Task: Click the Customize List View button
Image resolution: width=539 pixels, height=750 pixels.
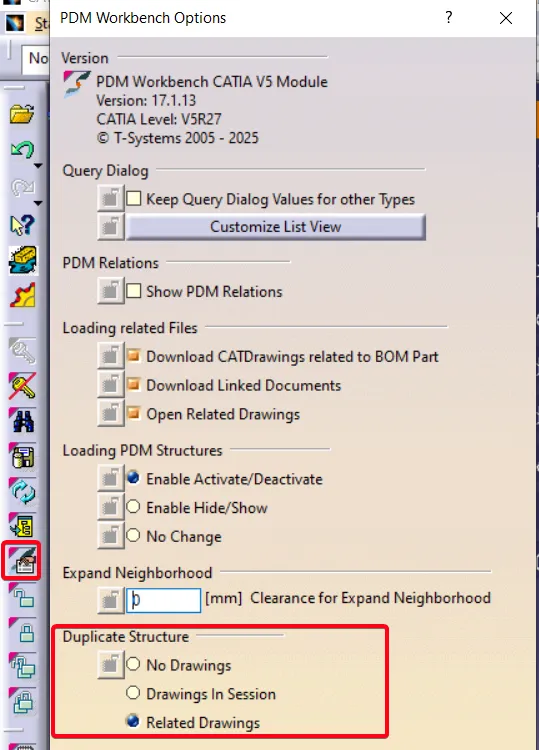Action: tap(275, 227)
